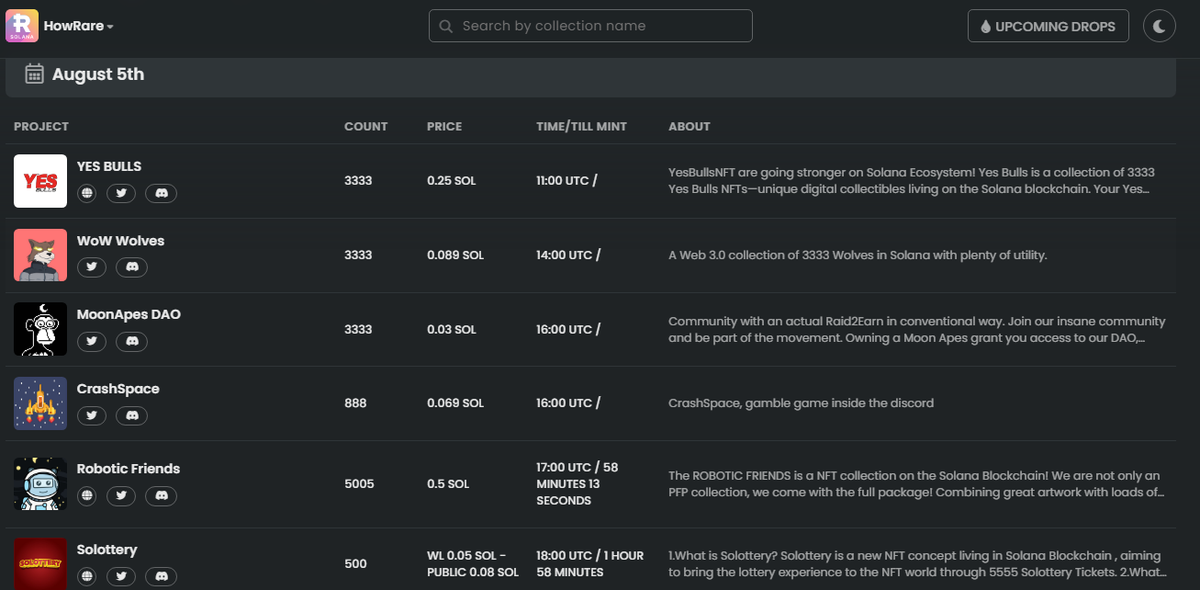Expand the HowRare dropdown menu
The image size is (1200, 590).
(79, 26)
